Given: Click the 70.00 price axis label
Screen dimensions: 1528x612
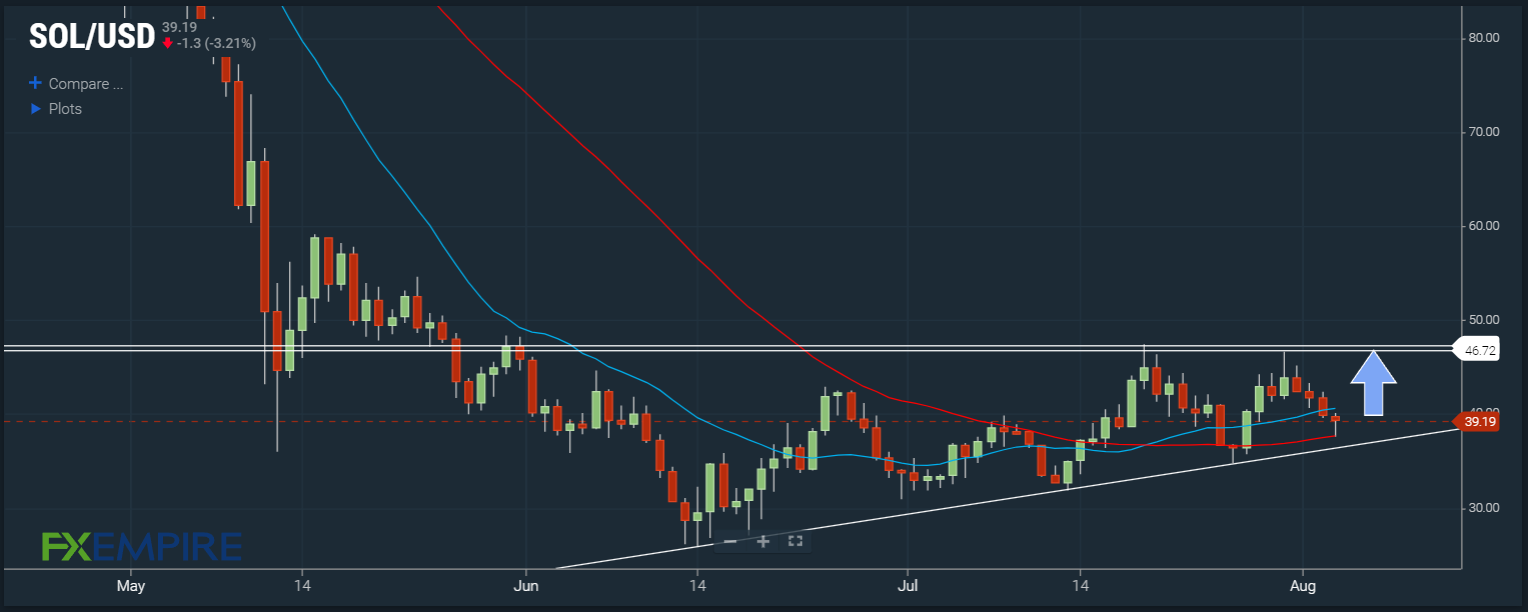Looking at the screenshot, I should pos(1483,132).
